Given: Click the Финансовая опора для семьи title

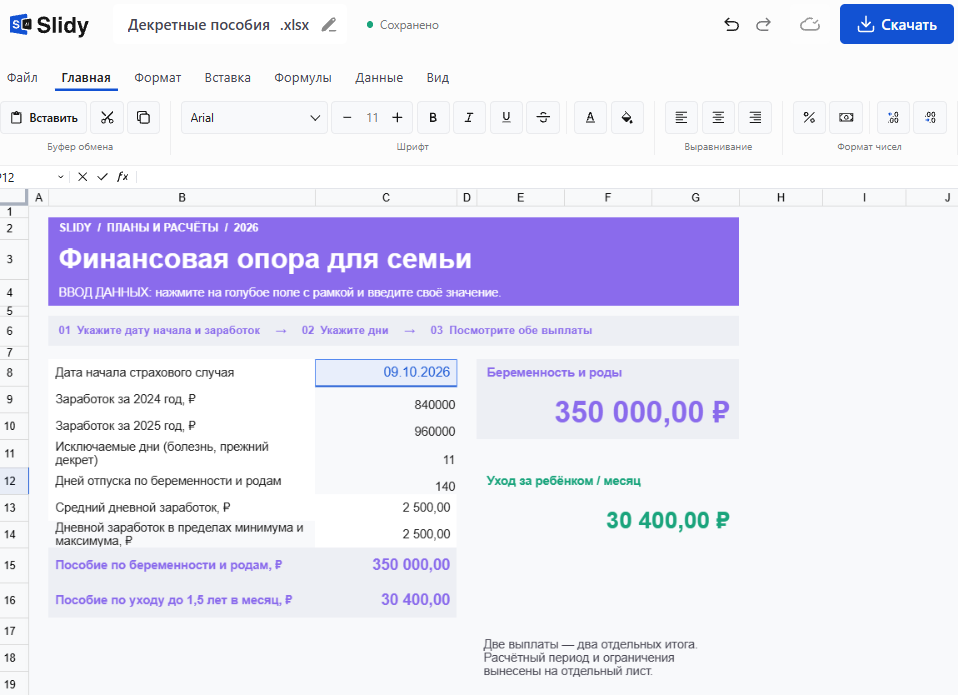Looking at the screenshot, I should click(x=265, y=259).
